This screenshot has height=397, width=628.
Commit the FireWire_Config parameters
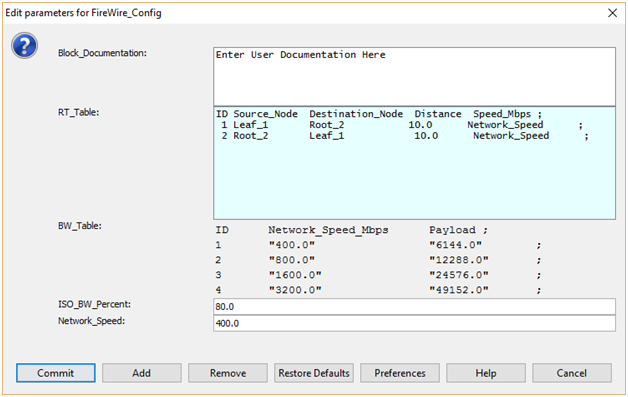coord(56,373)
